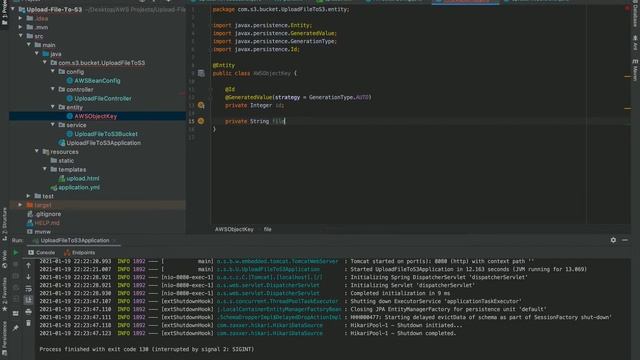Image resolution: width=640 pixels, height=360 pixels.
Task: Clear console with the trash icon
Action: [29, 323]
